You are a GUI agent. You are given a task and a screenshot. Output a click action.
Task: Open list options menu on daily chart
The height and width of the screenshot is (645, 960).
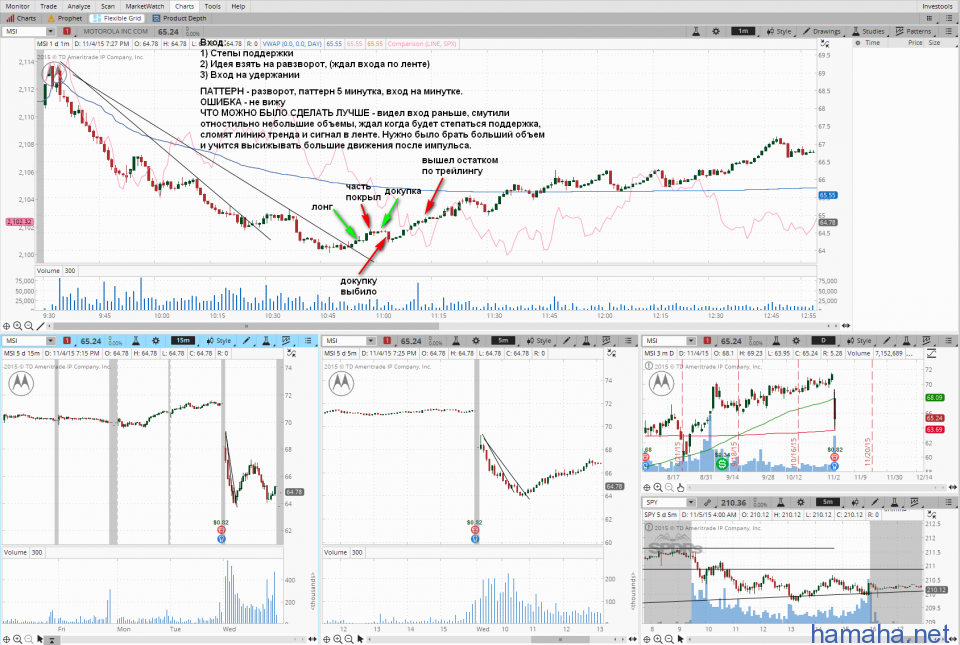[x=948, y=341]
